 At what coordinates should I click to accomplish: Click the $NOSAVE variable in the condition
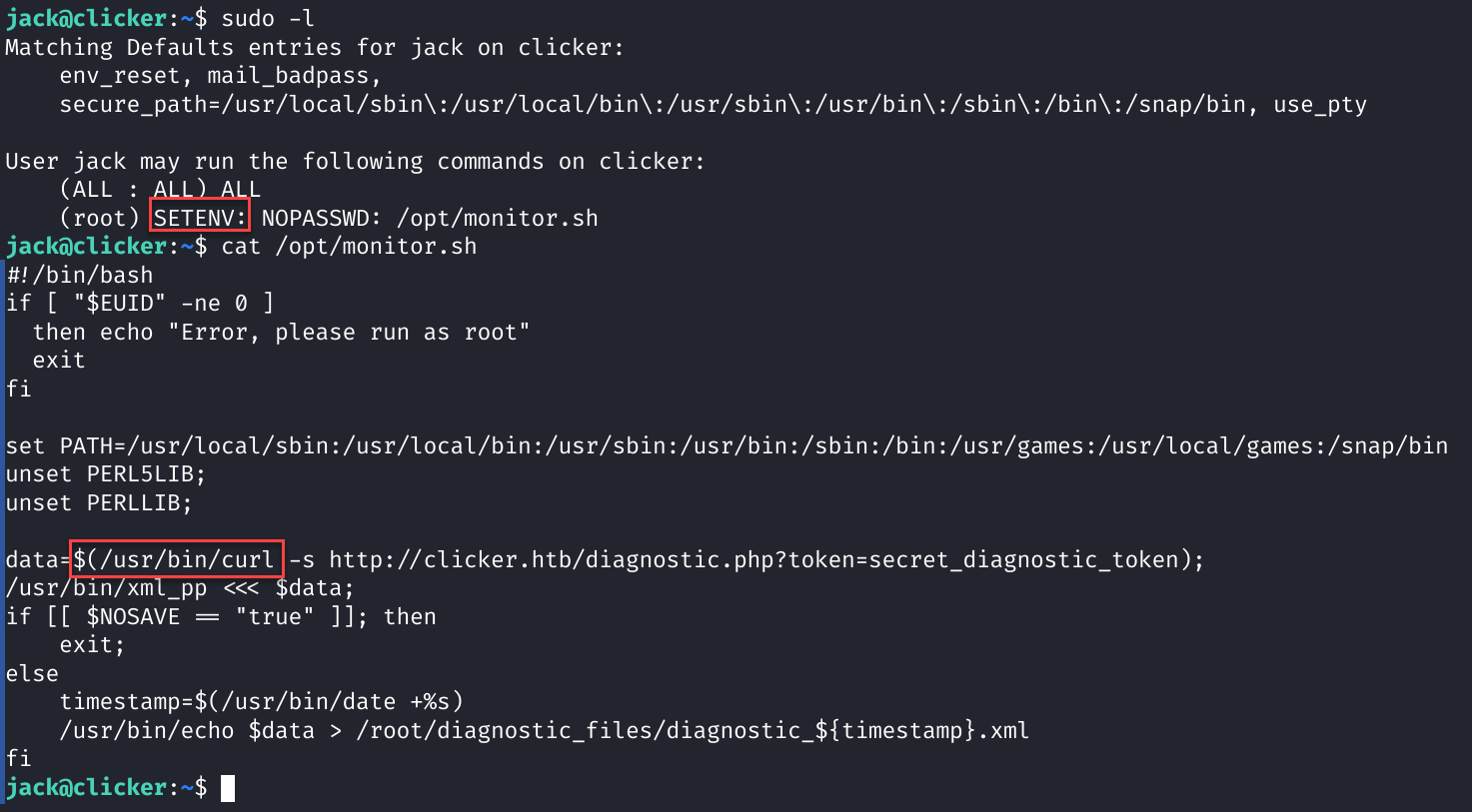133,616
